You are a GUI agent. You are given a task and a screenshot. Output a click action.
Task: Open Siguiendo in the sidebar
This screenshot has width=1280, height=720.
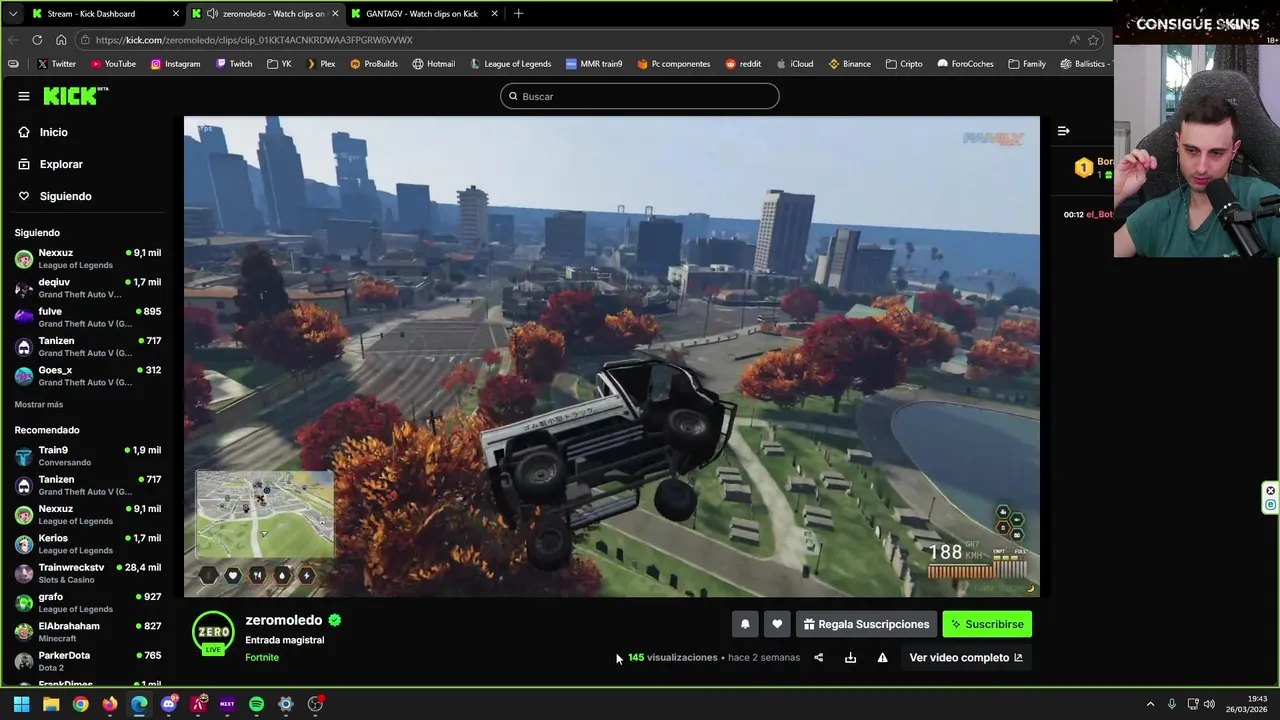[x=65, y=196]
